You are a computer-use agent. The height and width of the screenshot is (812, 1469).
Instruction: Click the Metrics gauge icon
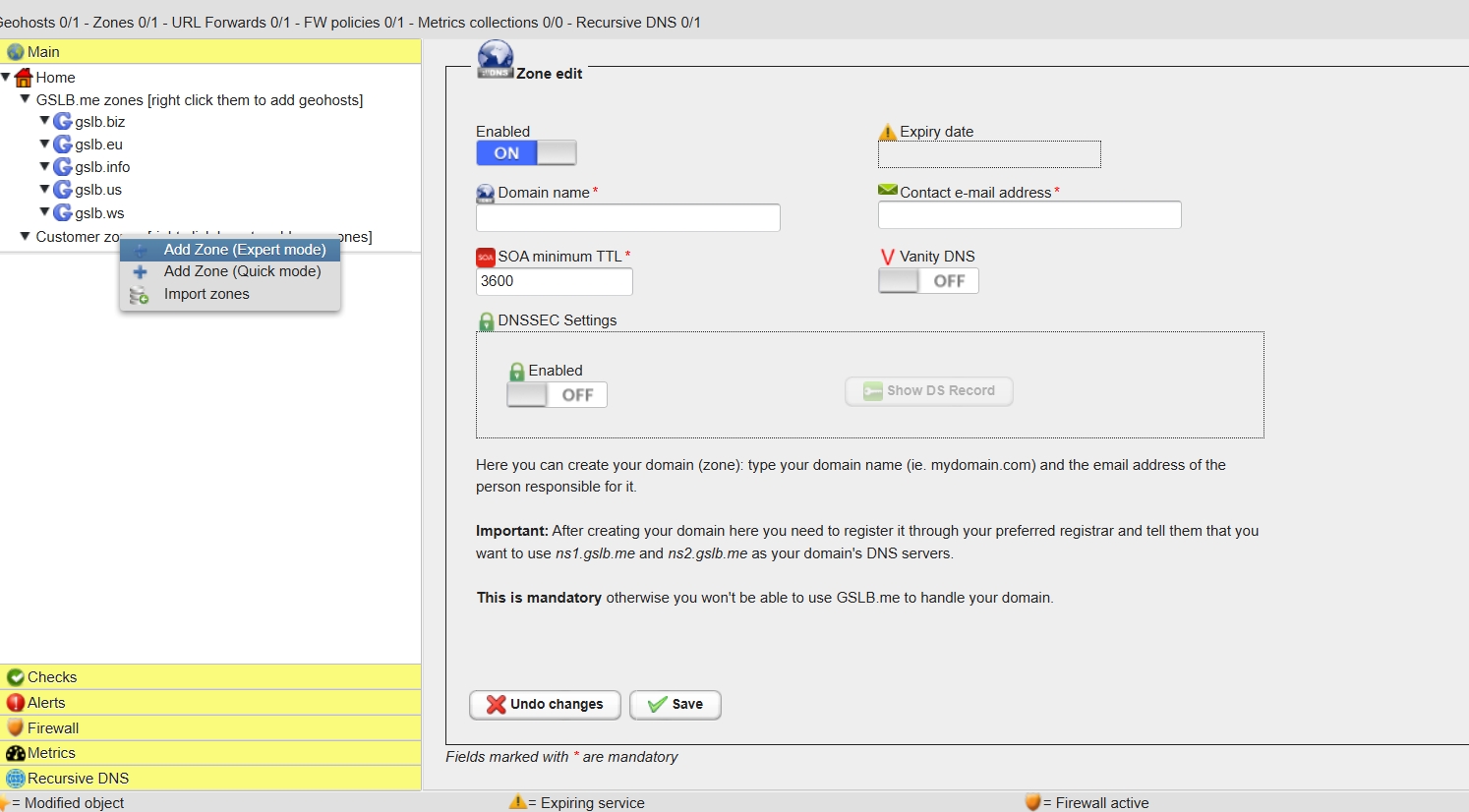coord(16,753)
